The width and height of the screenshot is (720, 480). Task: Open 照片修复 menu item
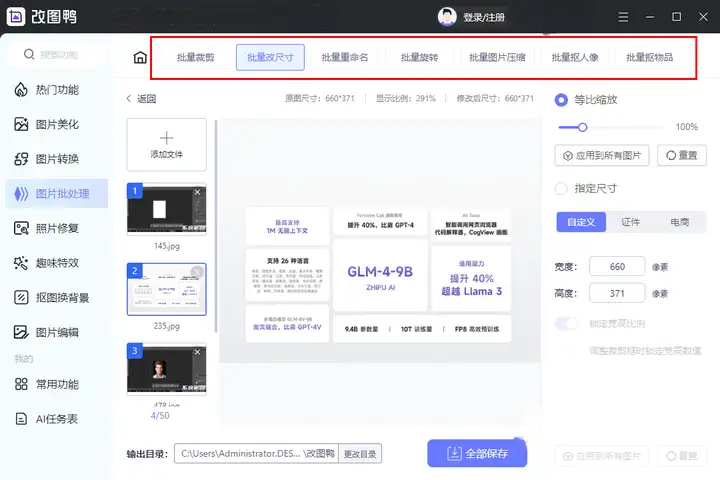tap(57, 228)
